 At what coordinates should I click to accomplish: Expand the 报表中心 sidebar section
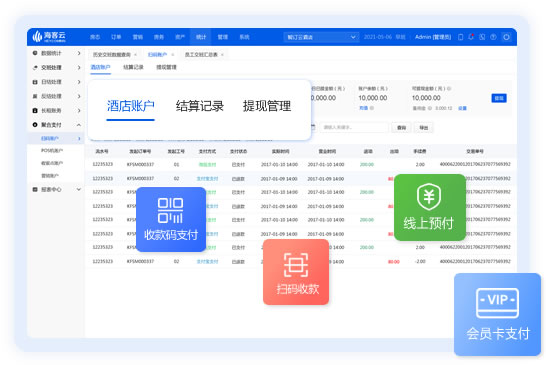57,189
